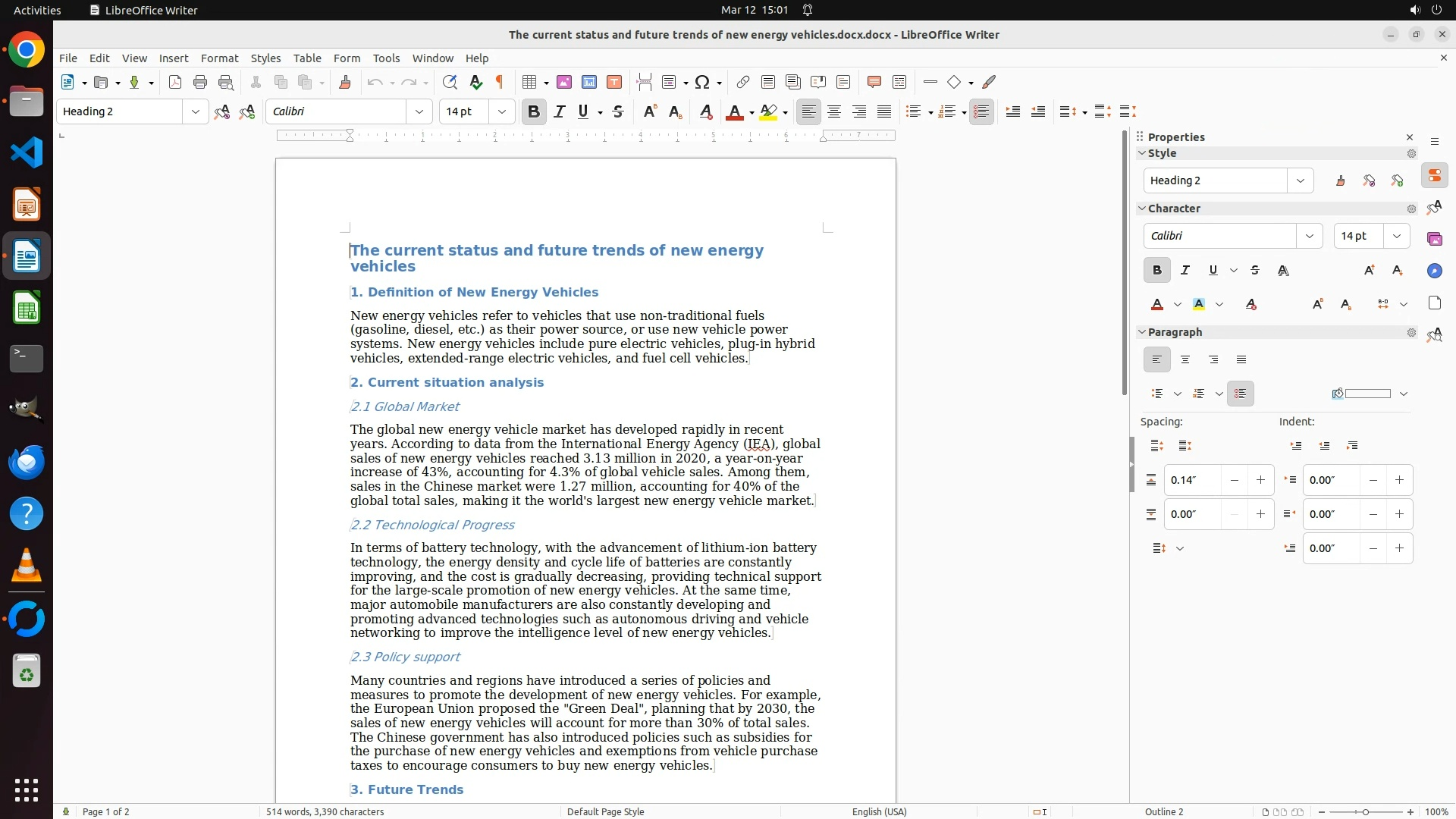Open the sidebar Navigator compass icon
Viewport: 1456px width, 819px height.
pos(1434,271)
